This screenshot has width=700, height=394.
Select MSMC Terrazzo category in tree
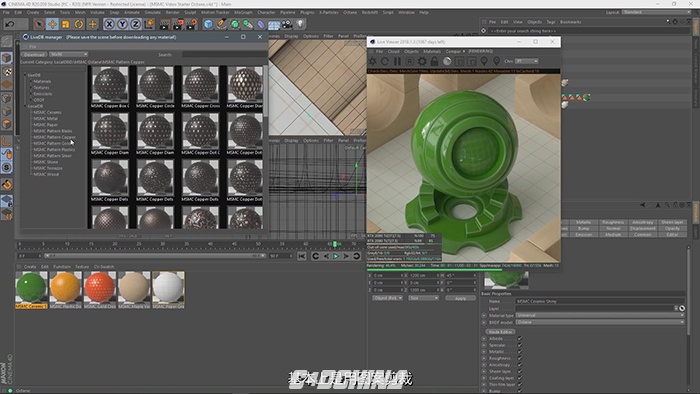pyautogui.click(x=48, y=168)
